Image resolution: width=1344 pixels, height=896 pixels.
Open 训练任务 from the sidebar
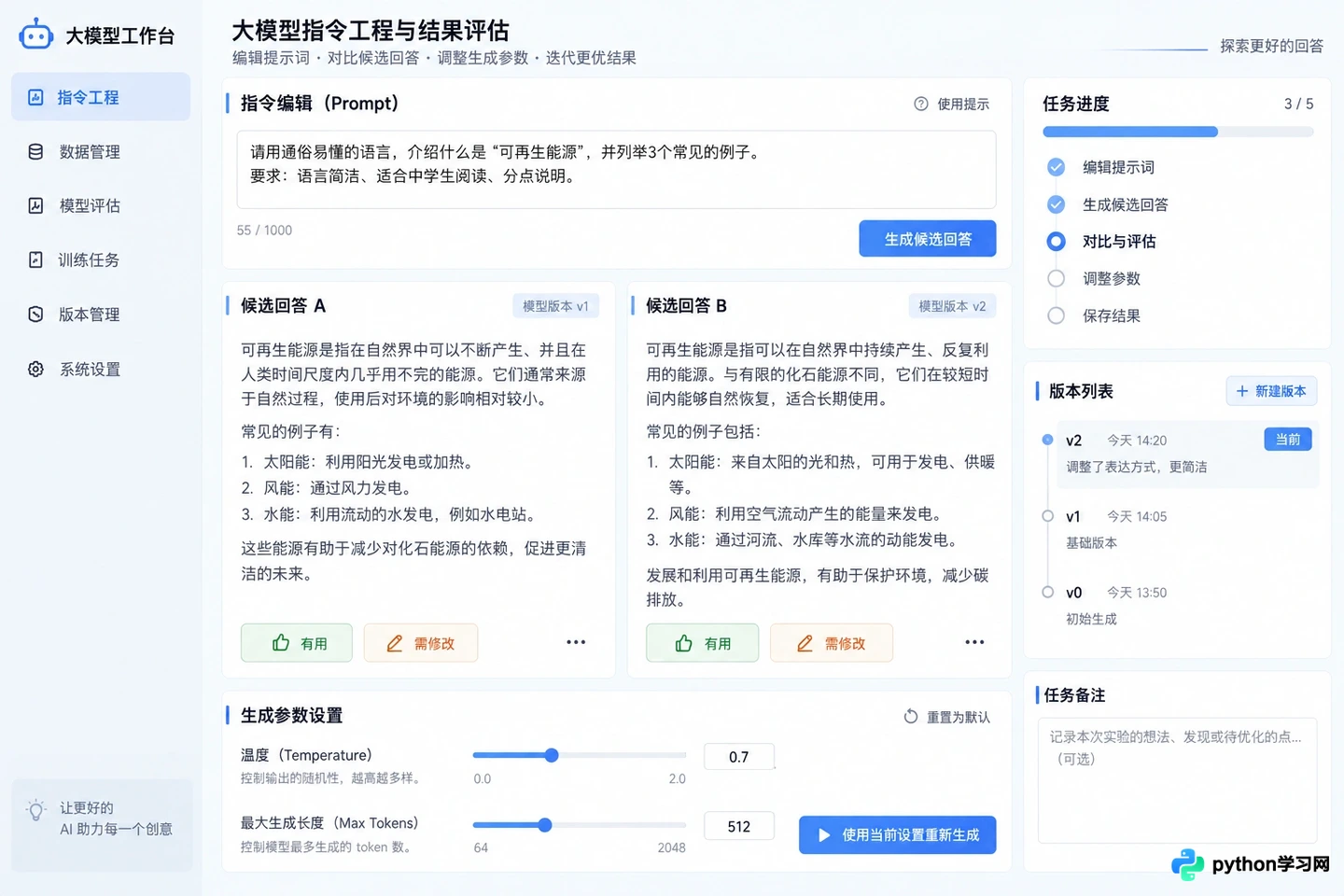click(101, 259)
